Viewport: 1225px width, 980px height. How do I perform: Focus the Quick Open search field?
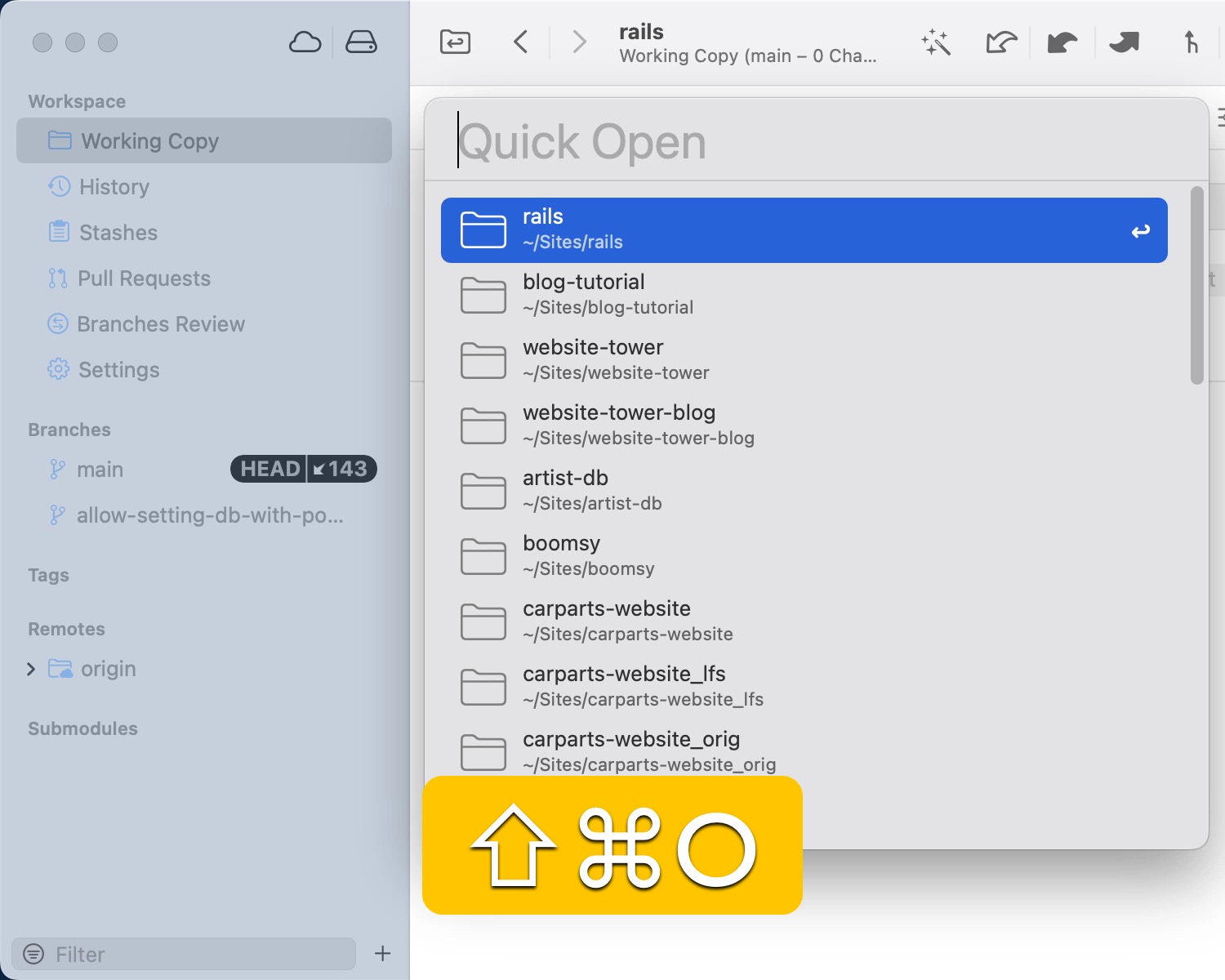817,141
